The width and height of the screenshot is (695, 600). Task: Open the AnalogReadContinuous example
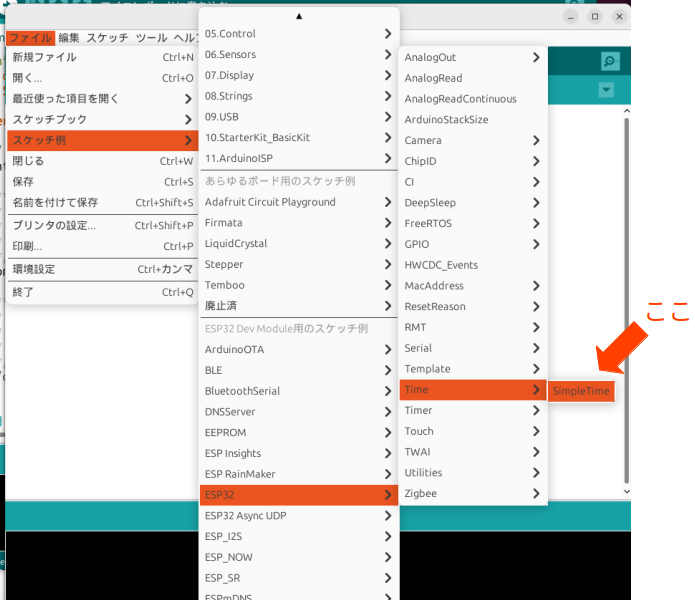[x=473, y=99]
